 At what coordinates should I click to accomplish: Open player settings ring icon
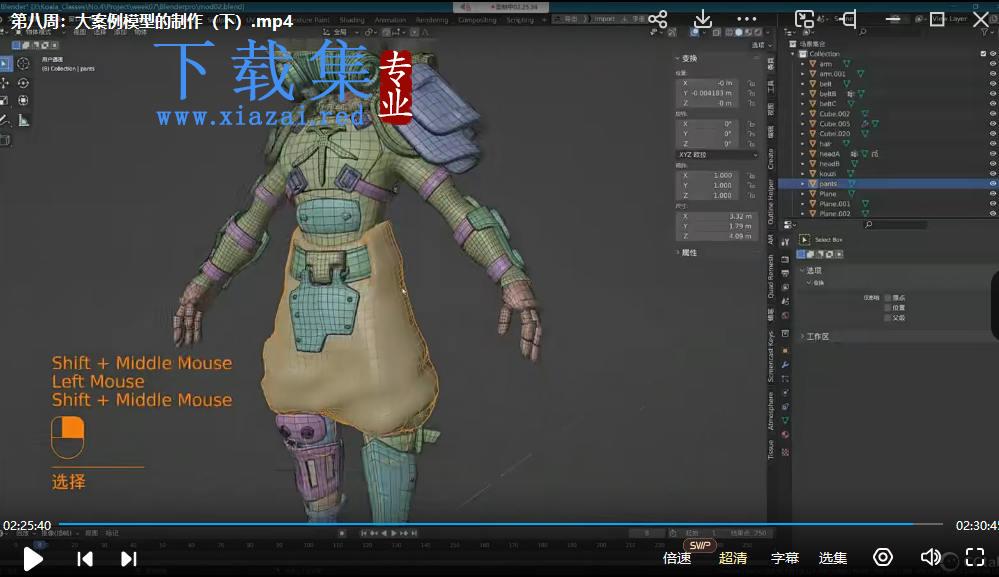[x=882, y=558]
